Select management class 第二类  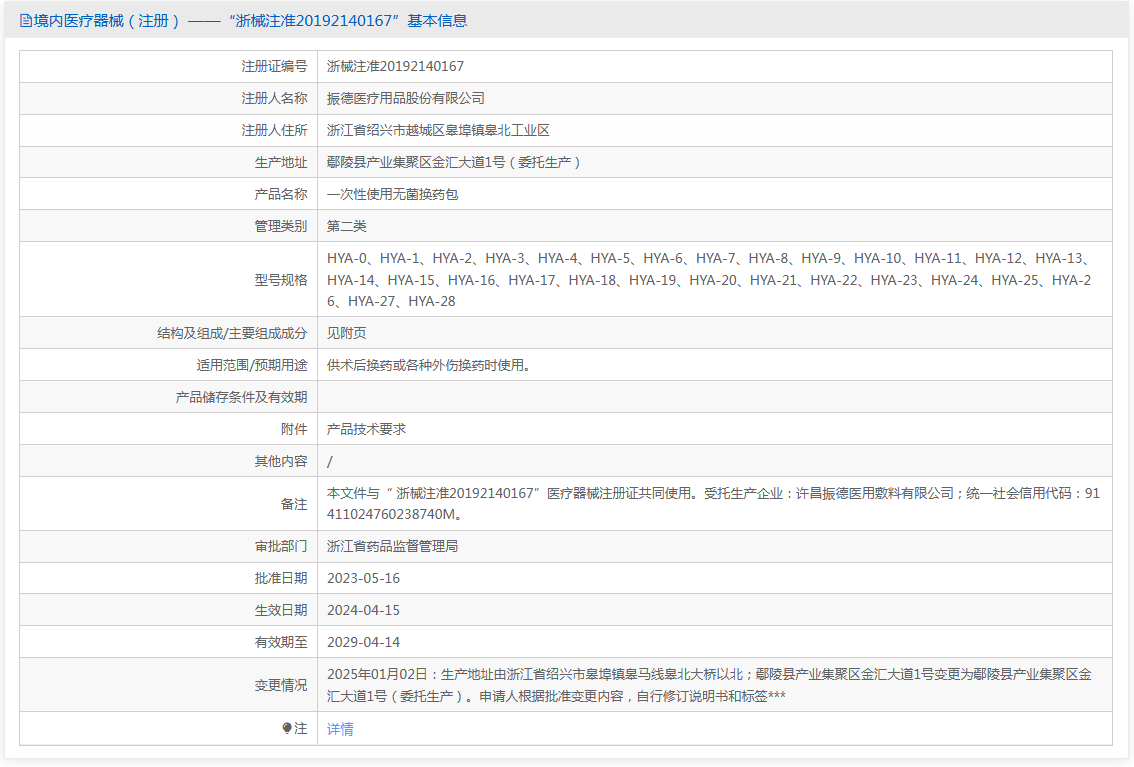tap(346, 226)
